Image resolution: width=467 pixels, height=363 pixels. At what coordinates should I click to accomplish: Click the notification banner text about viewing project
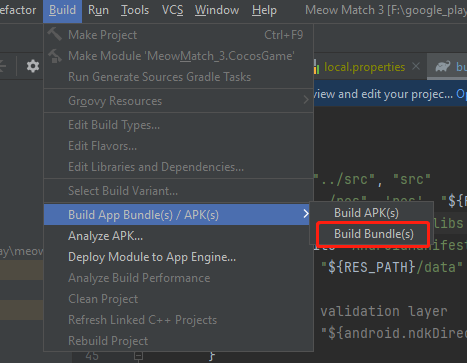click(383, 94)
